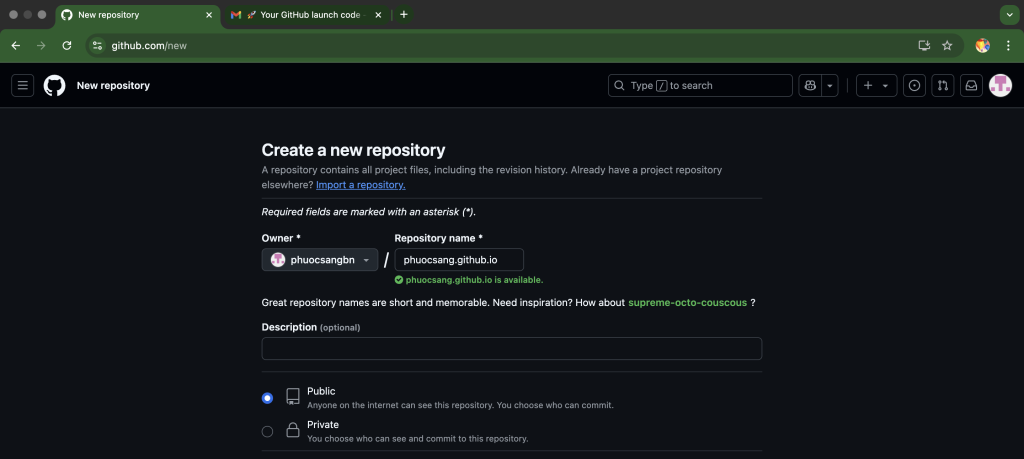Open the Copilot chat icon
The height and width of the screenshot is (459, 1024).
810,86
